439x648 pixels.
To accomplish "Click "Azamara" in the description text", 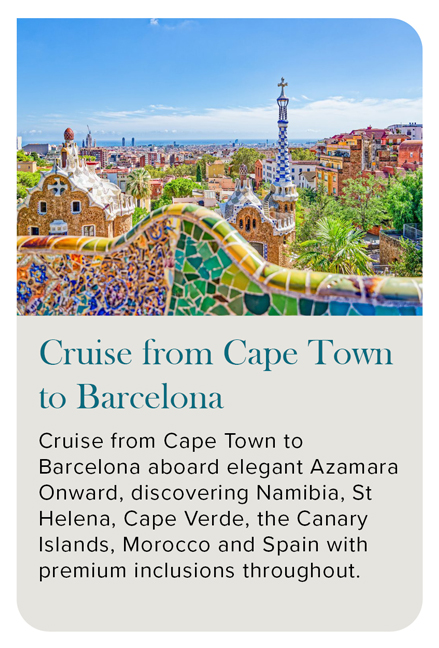I will click(354, 467).
